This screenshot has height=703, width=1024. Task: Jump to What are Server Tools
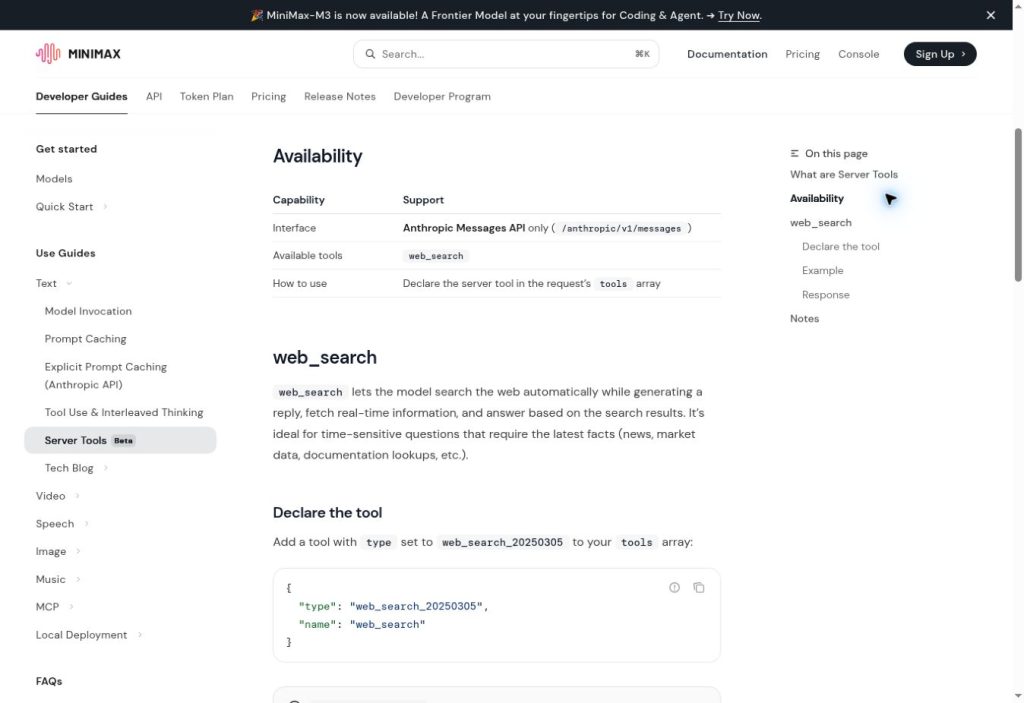point(844,174)
